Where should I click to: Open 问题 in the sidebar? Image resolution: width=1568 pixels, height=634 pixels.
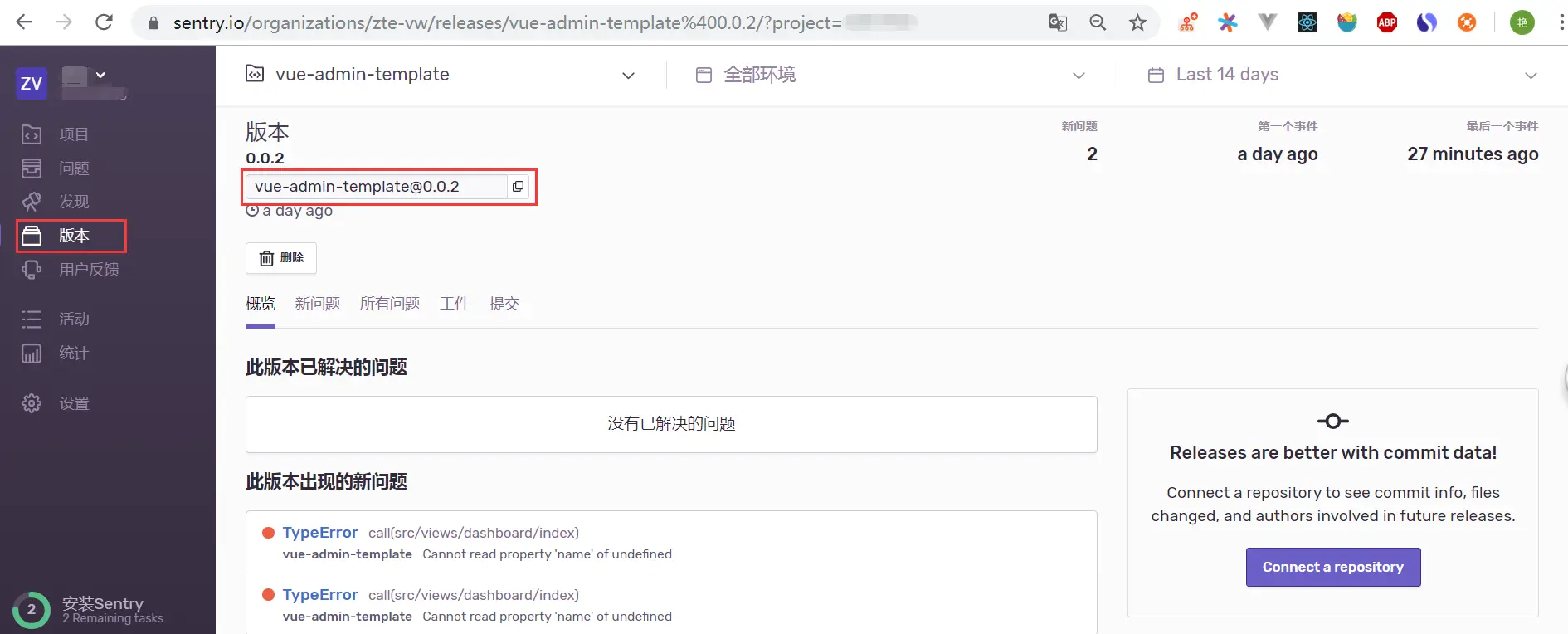[x=74, y=168]
